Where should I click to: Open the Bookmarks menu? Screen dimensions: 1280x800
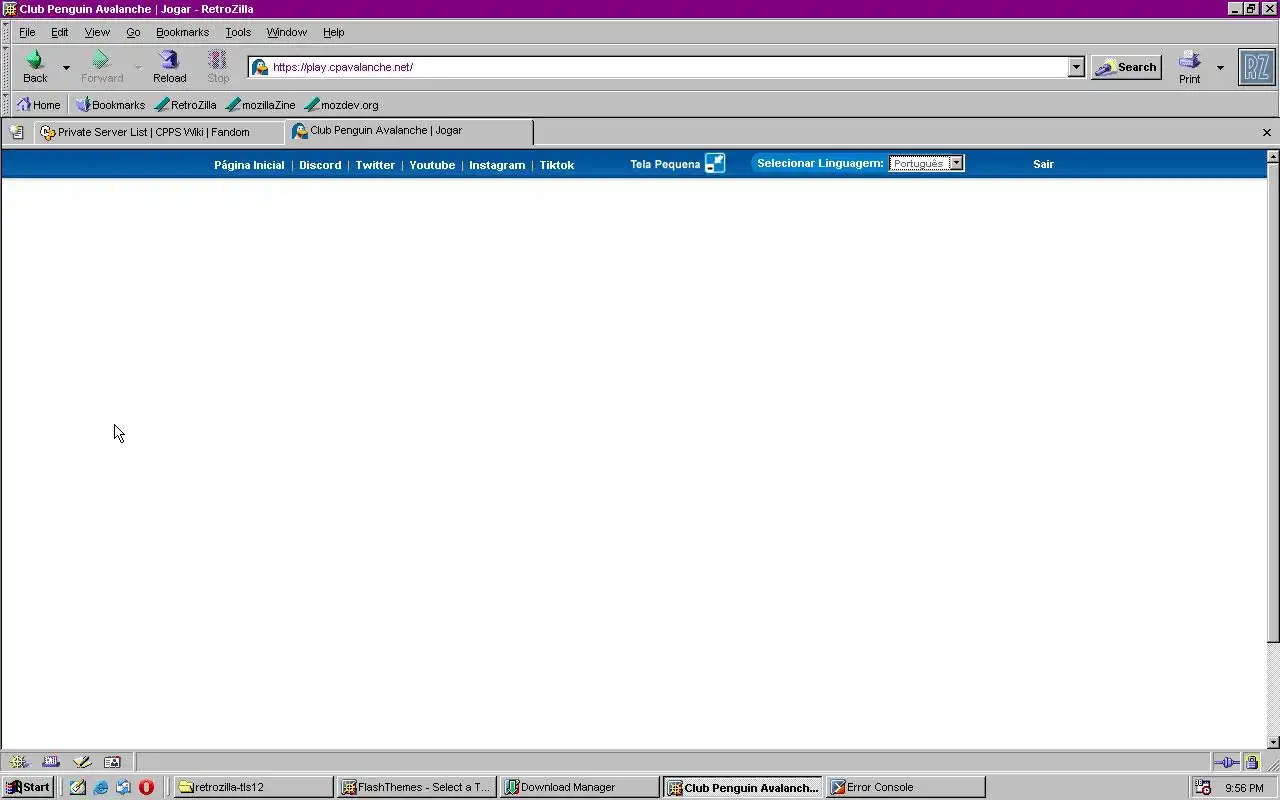[182, 32]
